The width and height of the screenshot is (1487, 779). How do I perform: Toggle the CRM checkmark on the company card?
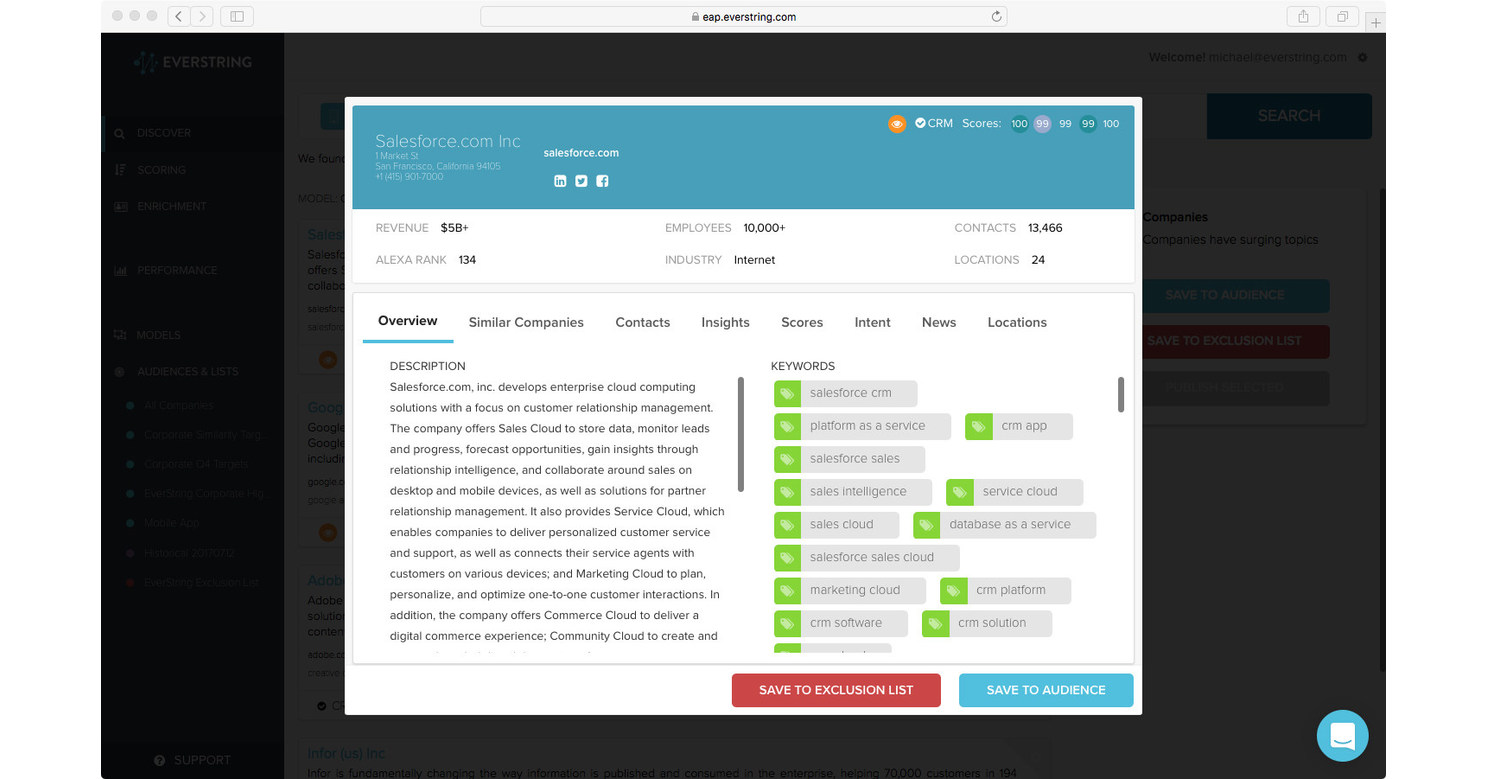[921, 123]
